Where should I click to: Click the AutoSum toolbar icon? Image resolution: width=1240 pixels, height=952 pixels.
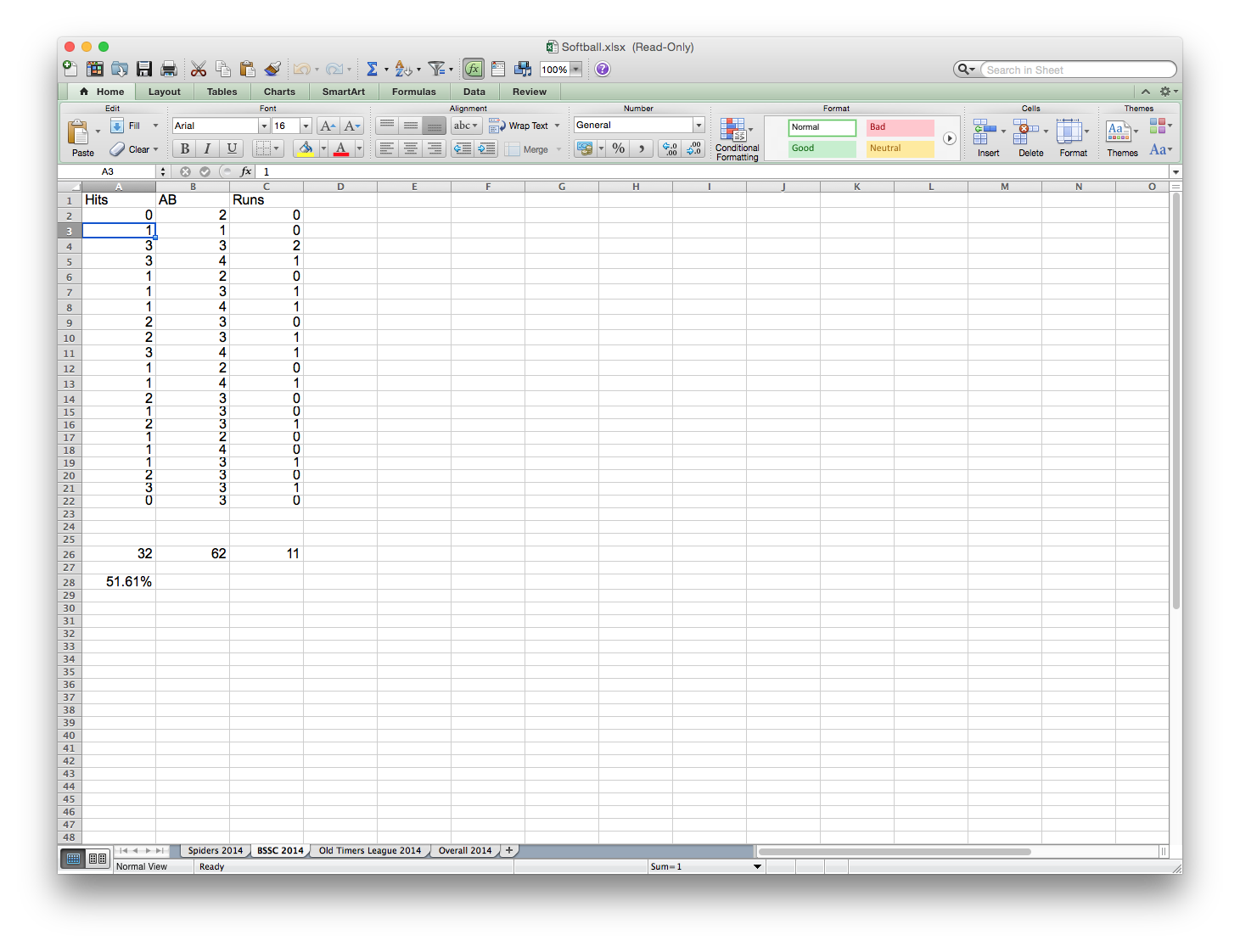pyautogui.click(x=373, y=69)
